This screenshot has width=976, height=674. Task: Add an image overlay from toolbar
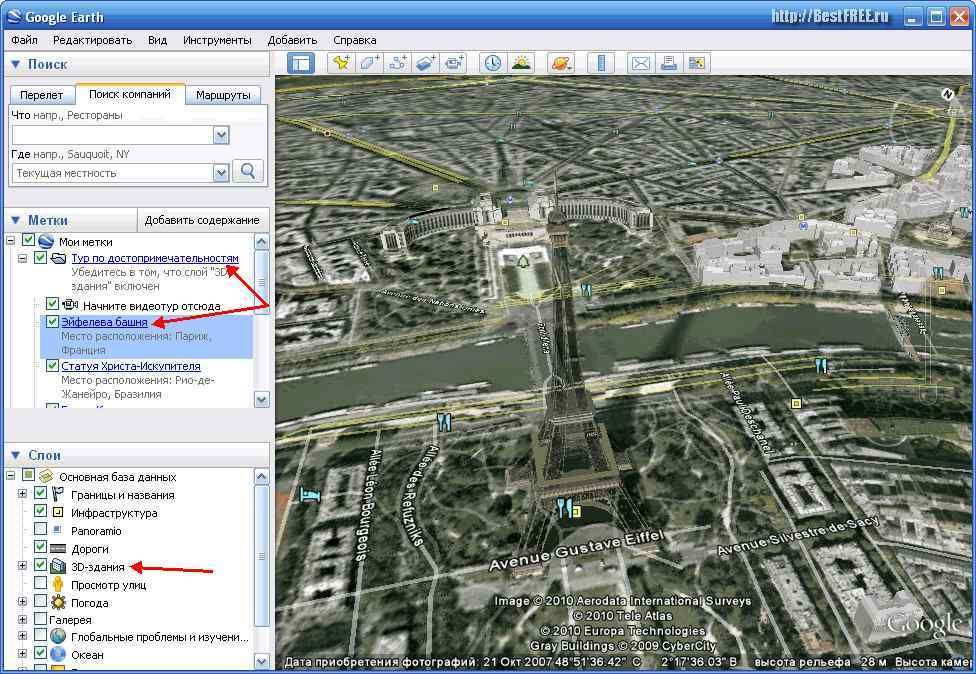point(426,63)
